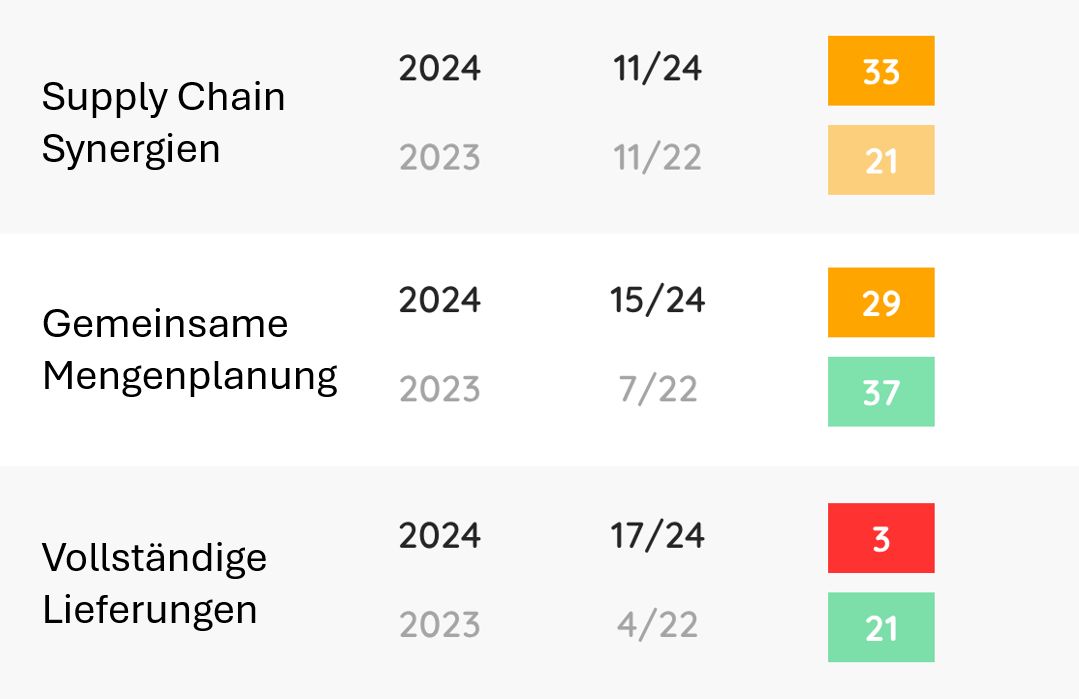The width and height of the screenshot is (1079, 699).
Task: Click 2024 in Supply Chain Synergien row
Action: (439, 68)
